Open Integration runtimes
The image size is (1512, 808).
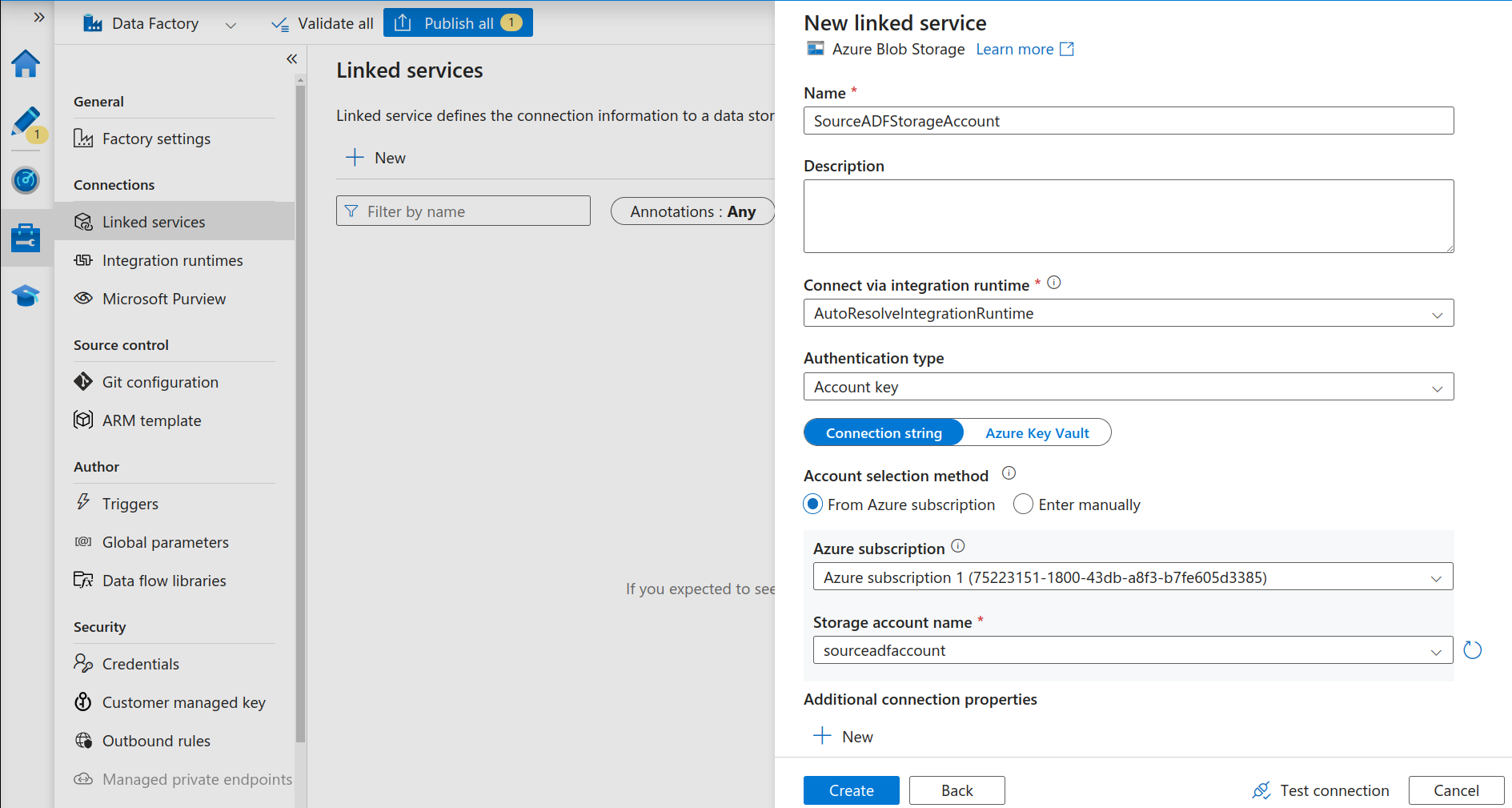coord(174,260)
